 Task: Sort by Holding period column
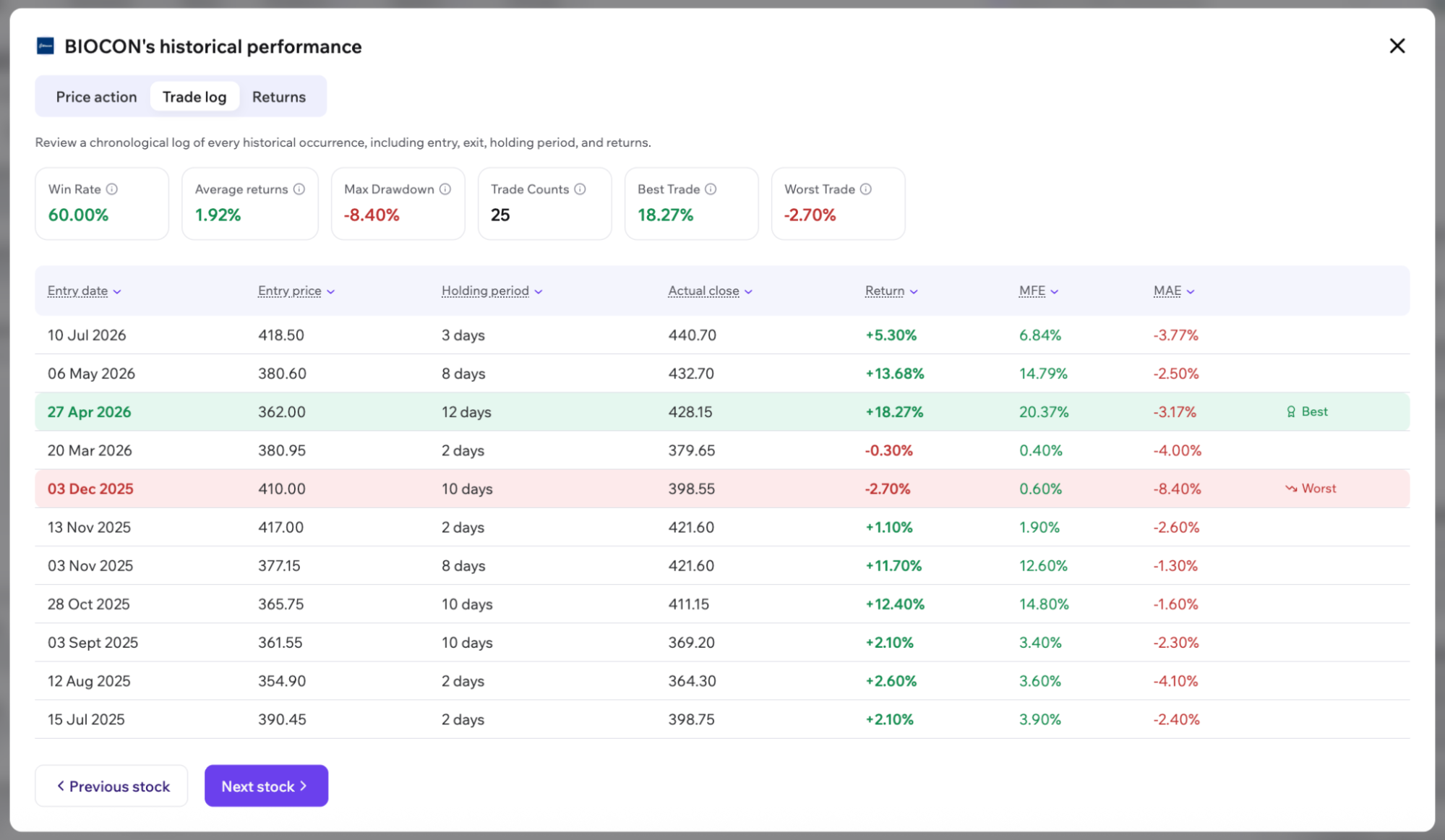(x=492, y=291)
